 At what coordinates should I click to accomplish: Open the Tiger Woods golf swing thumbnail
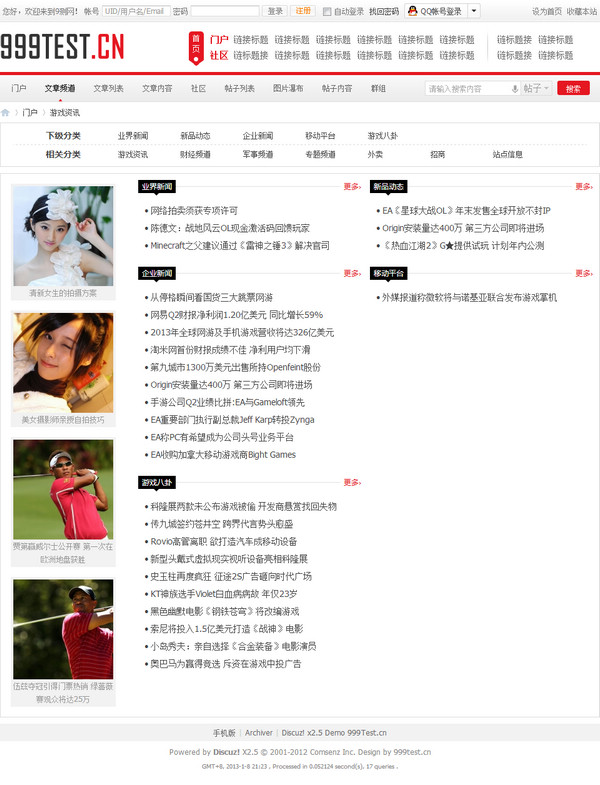click(63, 629)
